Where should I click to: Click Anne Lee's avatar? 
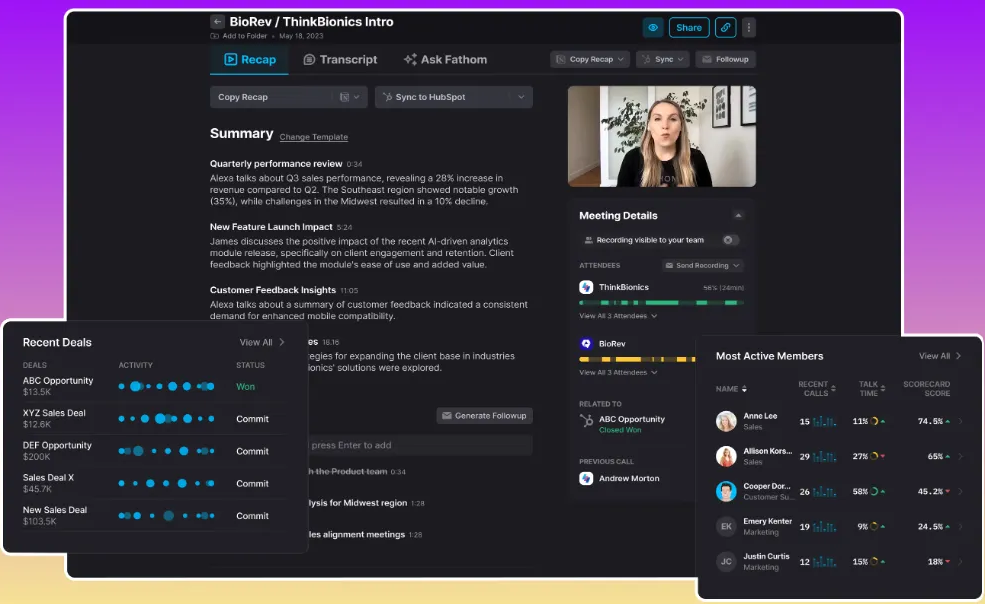(726, 421)
